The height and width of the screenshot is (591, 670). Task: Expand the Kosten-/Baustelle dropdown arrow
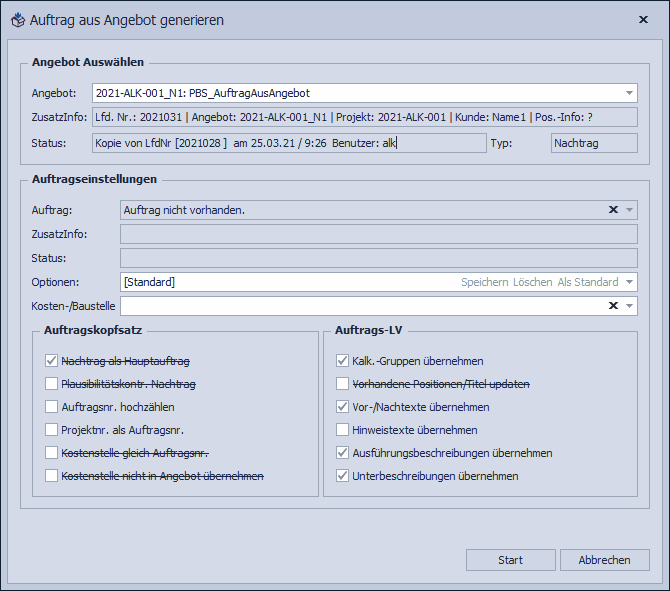coord(629,305)
